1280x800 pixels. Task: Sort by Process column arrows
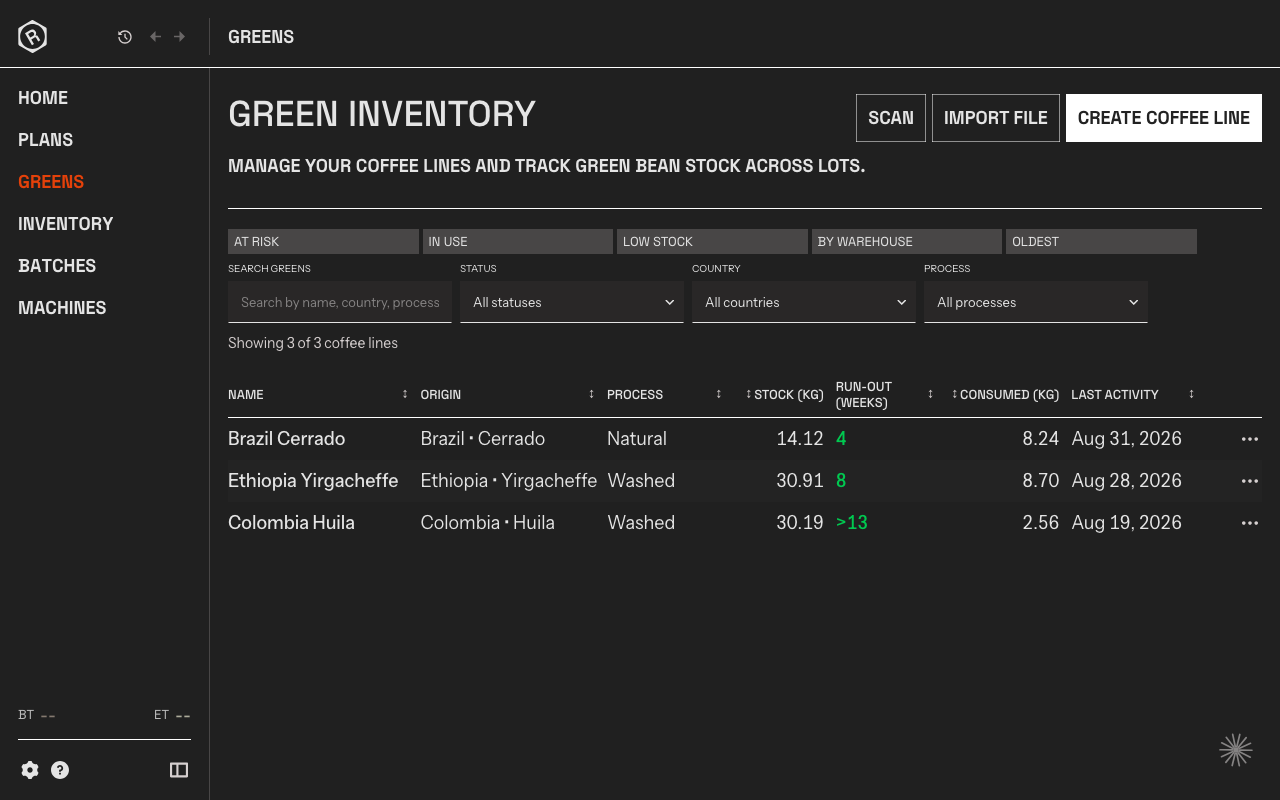[719, 394]
